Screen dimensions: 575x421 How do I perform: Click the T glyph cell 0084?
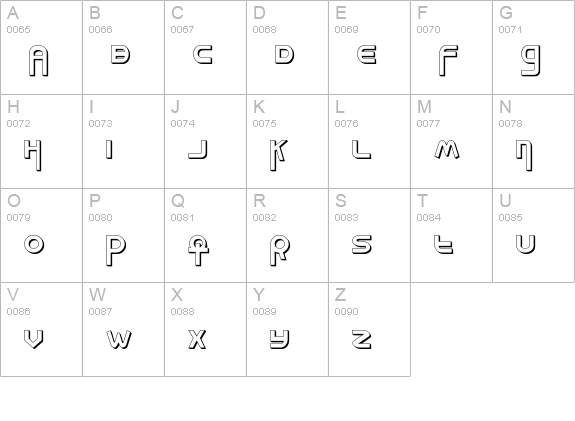coord(451,235)
